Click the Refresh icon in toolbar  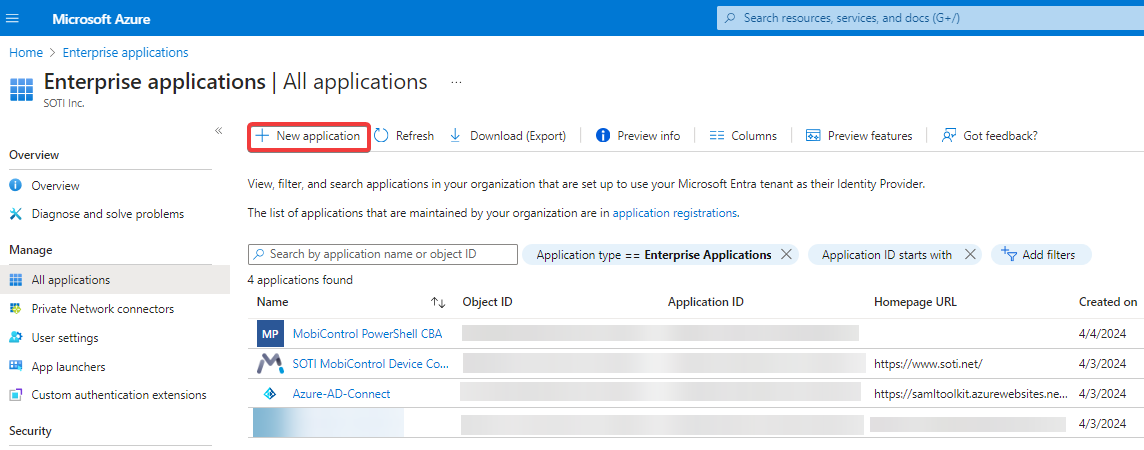tap(381, 136)
